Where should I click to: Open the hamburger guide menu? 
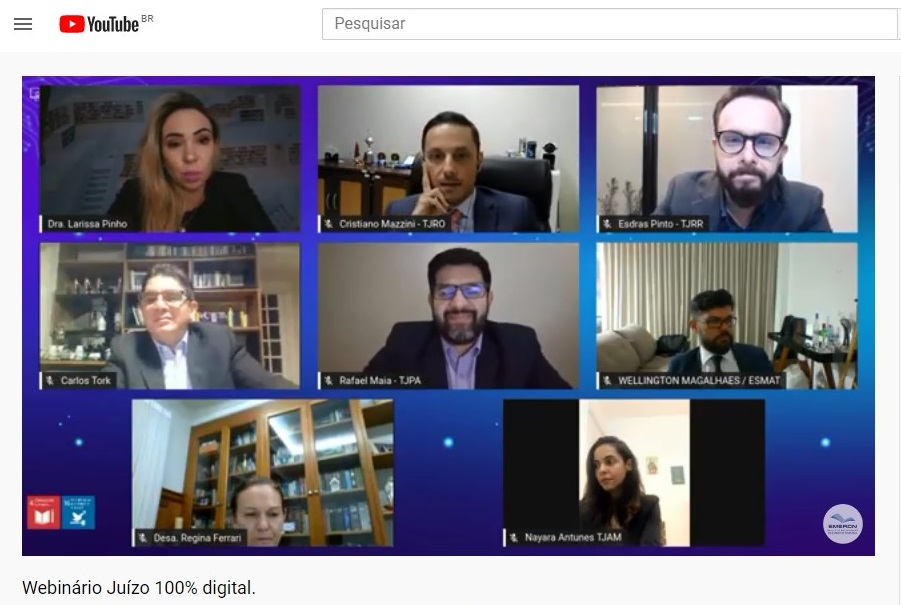tap(23, 24)
